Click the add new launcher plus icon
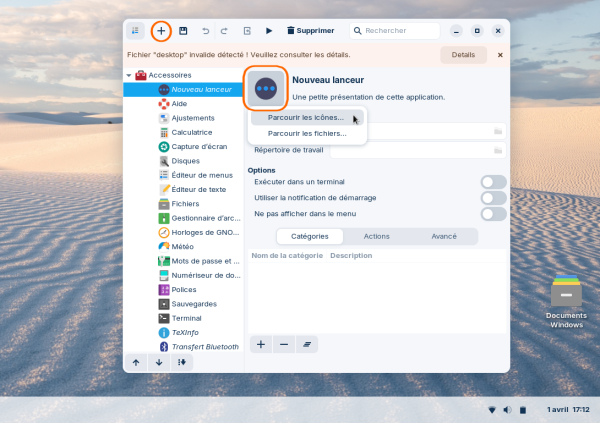 161,31
